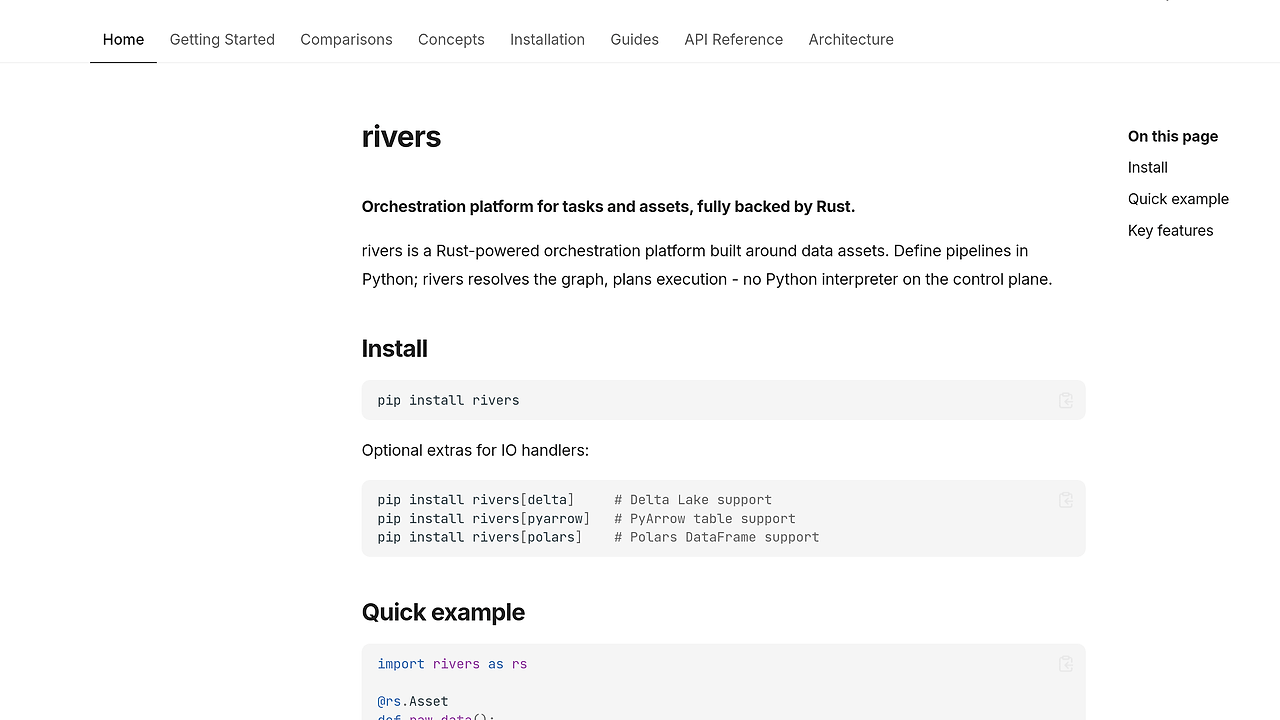Image resolution: width=1280 pixels, height=720 pixels.
Task: Click the '# Polars DataFrame support' comment
Action: (717, 537)
